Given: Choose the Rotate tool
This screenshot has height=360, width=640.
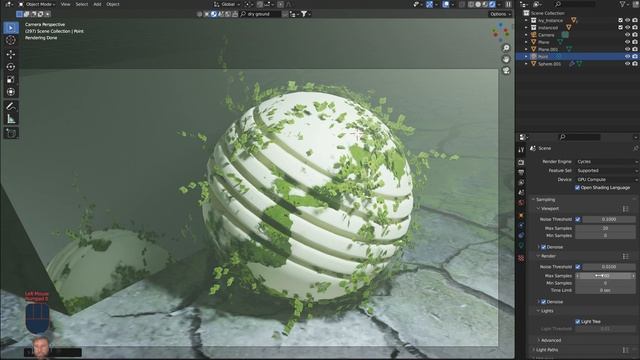Looking at the screenshot, I should pos(11,67).
